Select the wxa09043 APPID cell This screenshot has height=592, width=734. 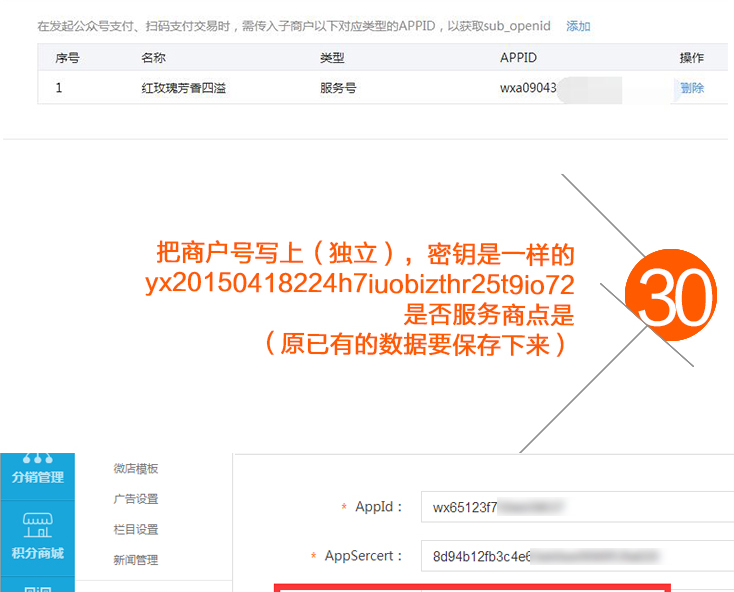(528, 88)
